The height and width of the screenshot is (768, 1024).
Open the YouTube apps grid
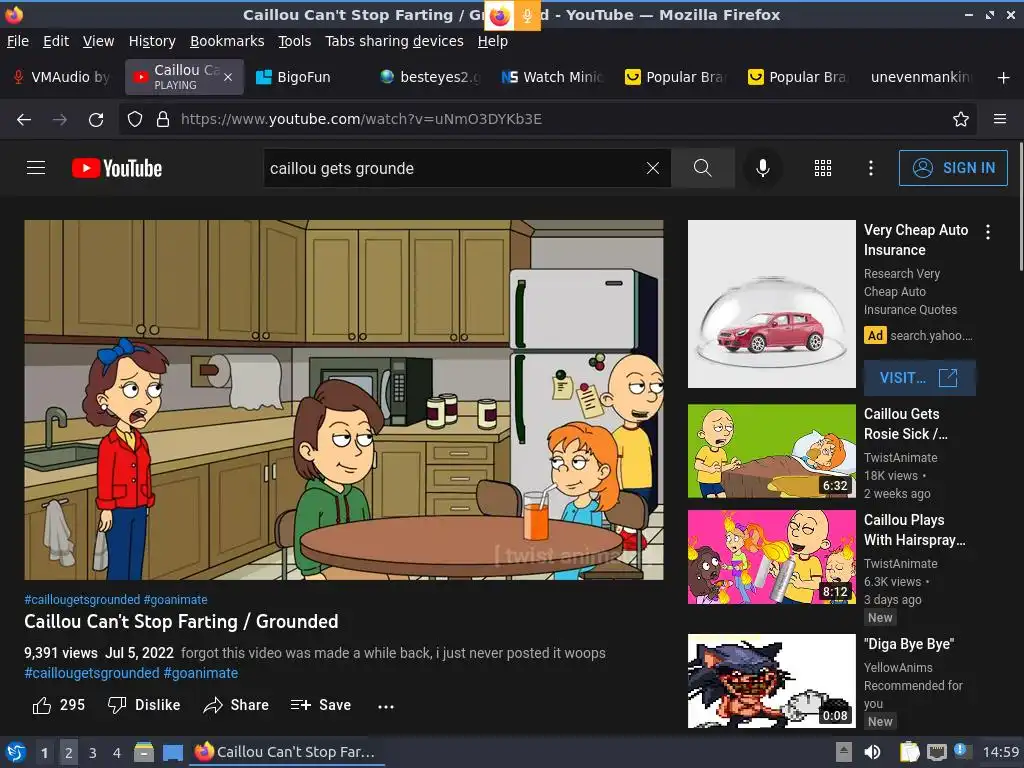tap(823, 168)
